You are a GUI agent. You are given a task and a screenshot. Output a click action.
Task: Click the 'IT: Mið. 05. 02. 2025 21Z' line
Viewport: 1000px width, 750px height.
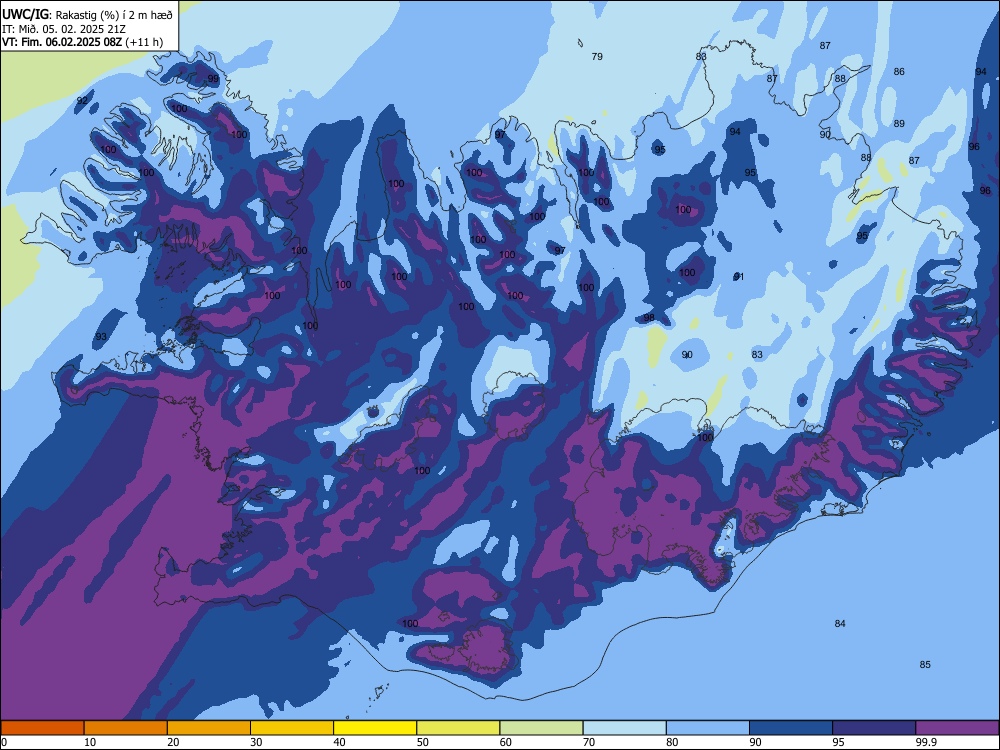pyautogui.click(x=64, y=29)
